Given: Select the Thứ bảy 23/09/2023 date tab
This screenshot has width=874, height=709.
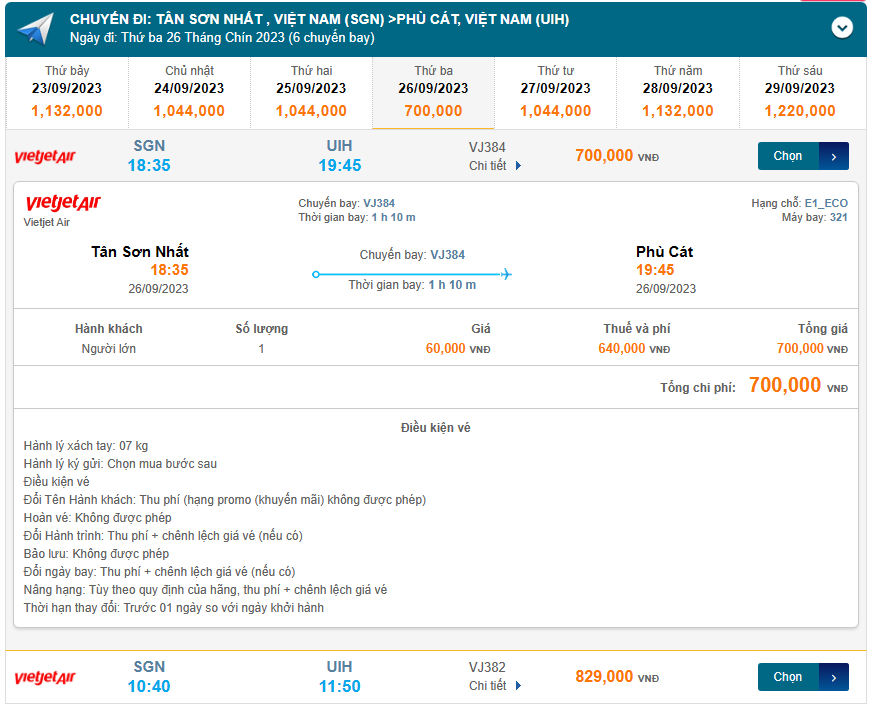Looking at the screenshot, I should click(67, 92).
